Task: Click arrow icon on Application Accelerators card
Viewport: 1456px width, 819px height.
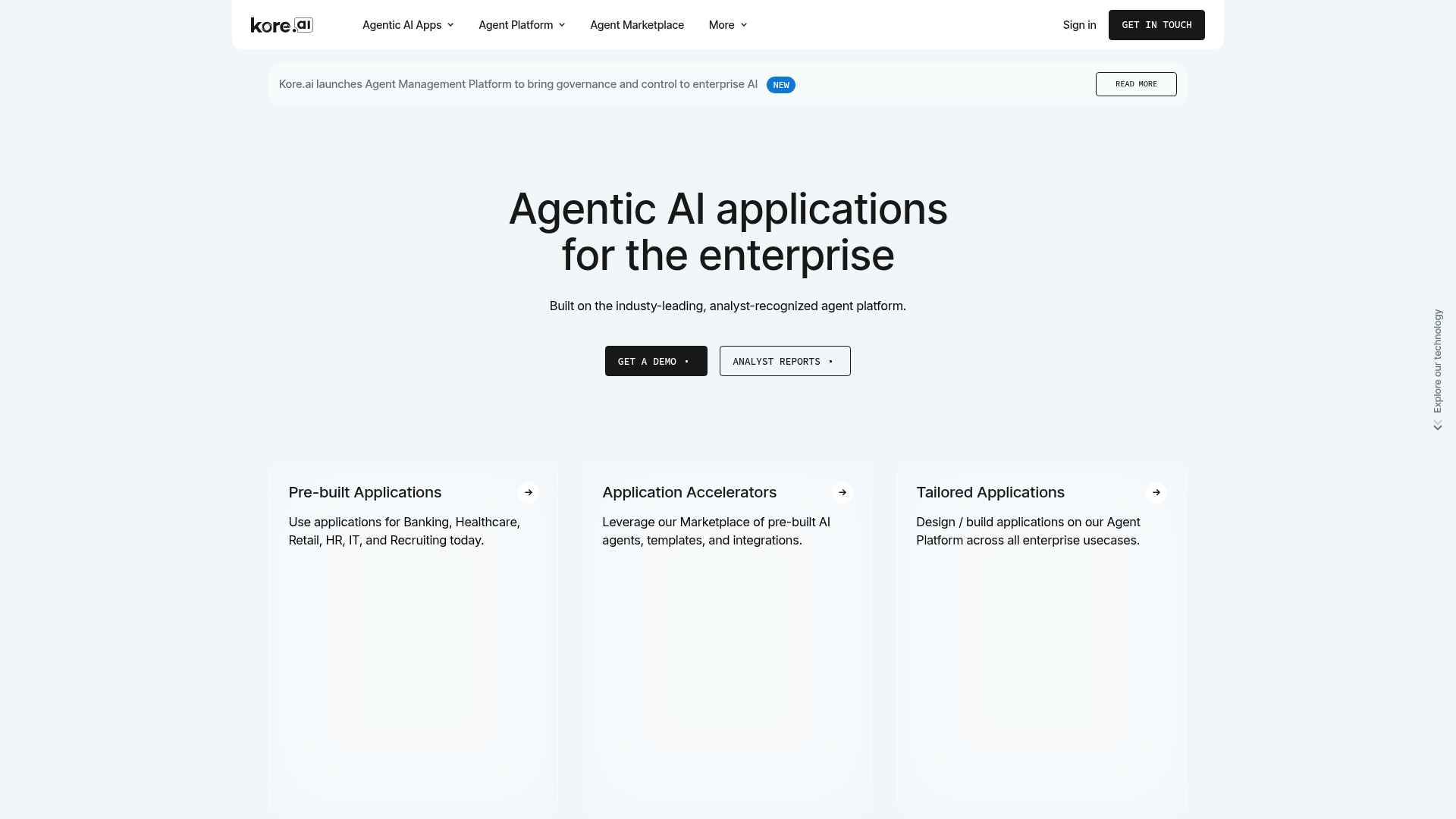Action: (843, 493)
